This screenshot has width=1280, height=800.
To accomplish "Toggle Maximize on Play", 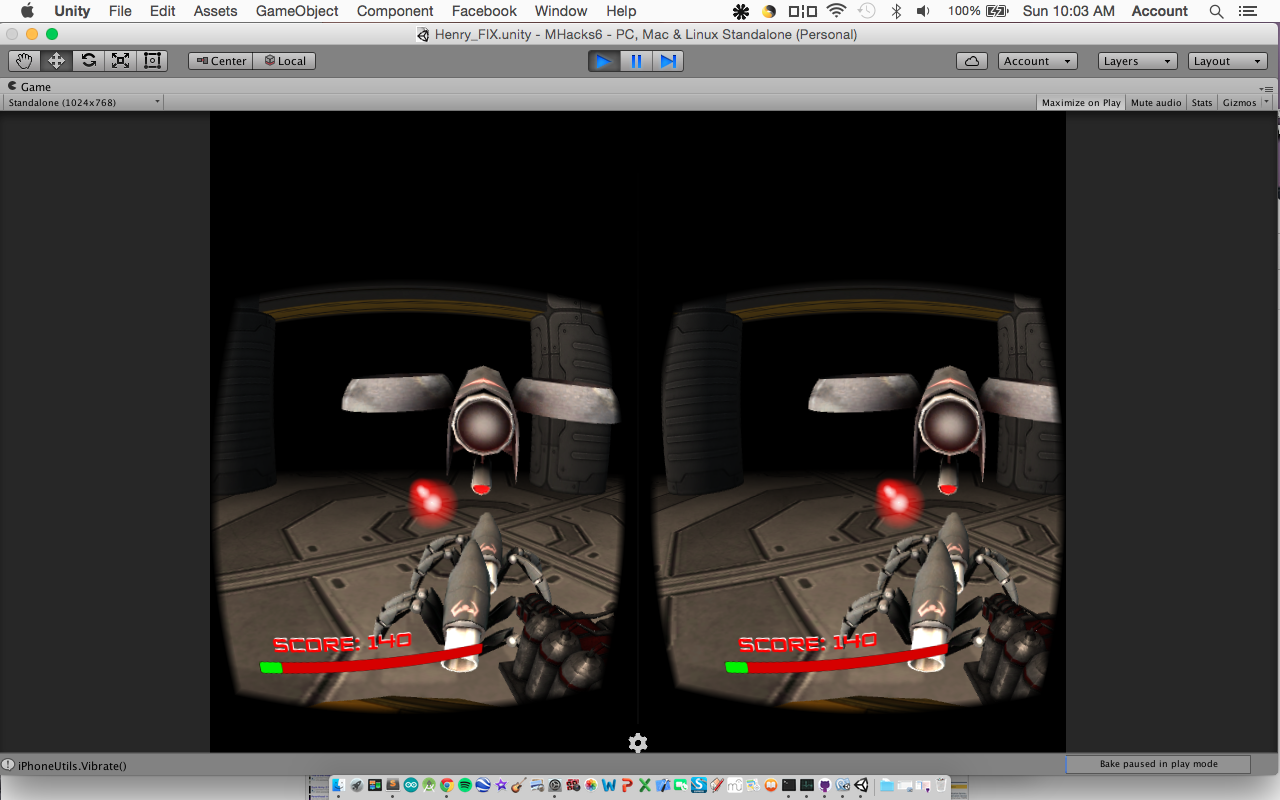I will pyautogui.click(x=1081, y=102).
